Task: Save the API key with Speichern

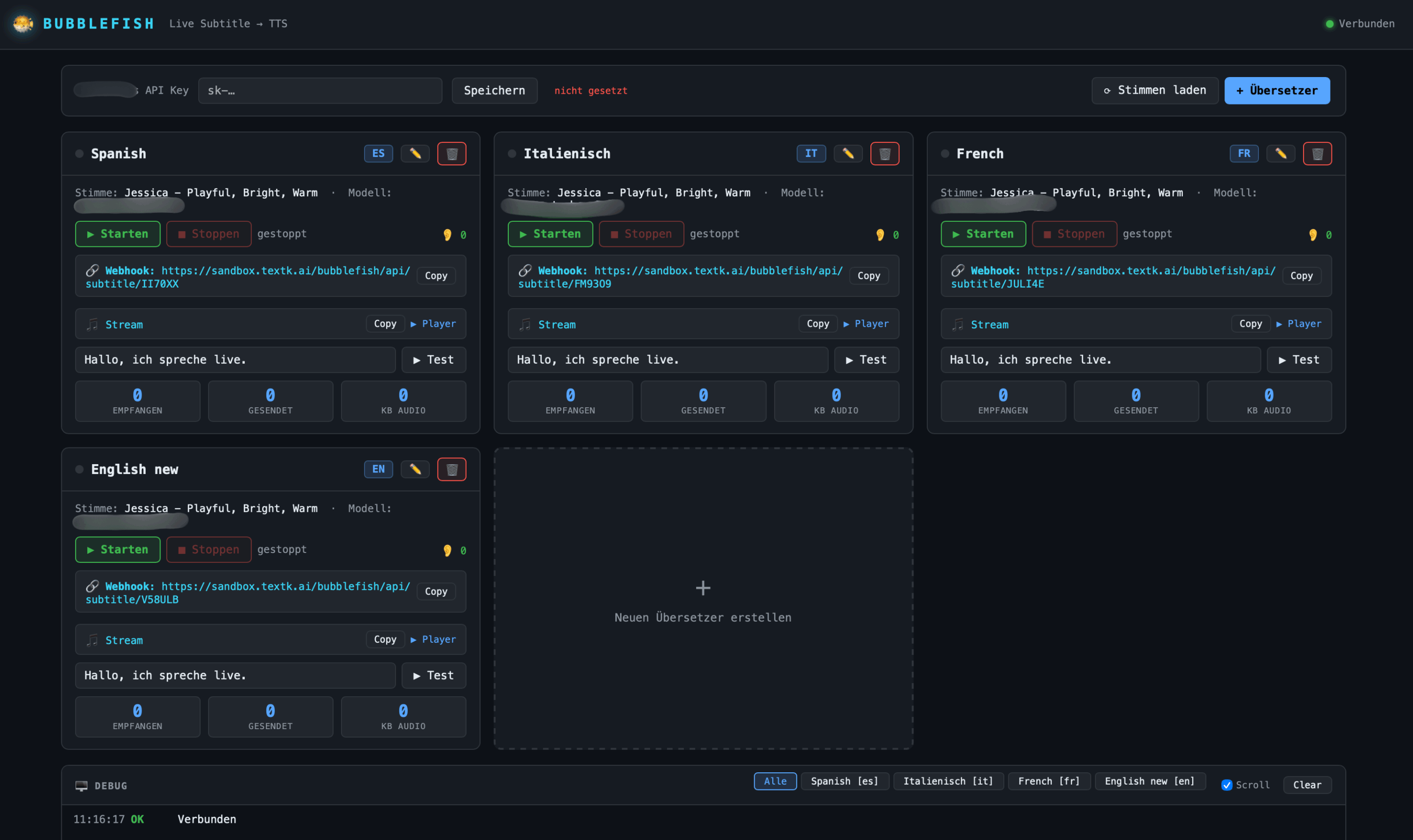Action: click(x=494, y=91)
